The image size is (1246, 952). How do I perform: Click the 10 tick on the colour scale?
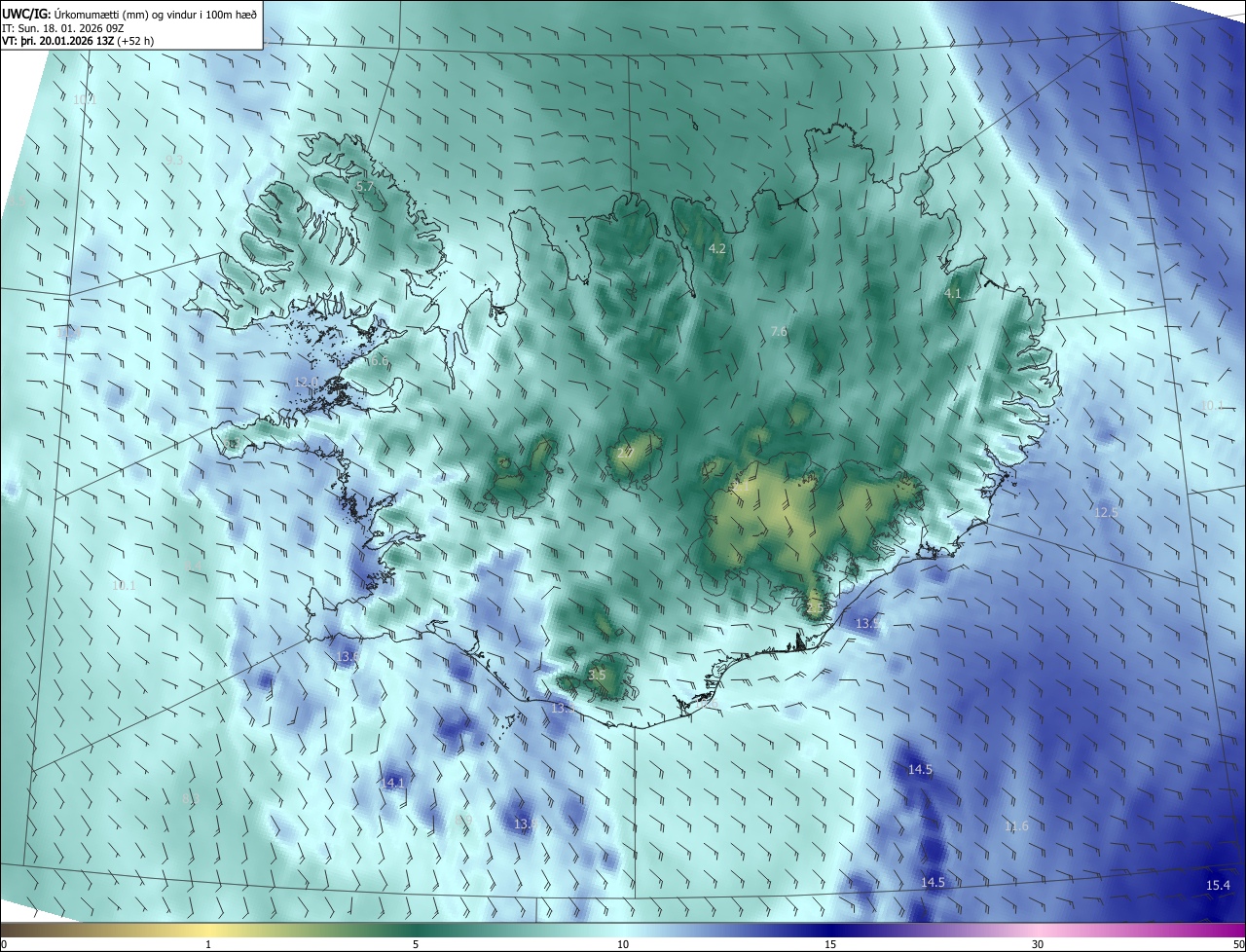point(623,944)
